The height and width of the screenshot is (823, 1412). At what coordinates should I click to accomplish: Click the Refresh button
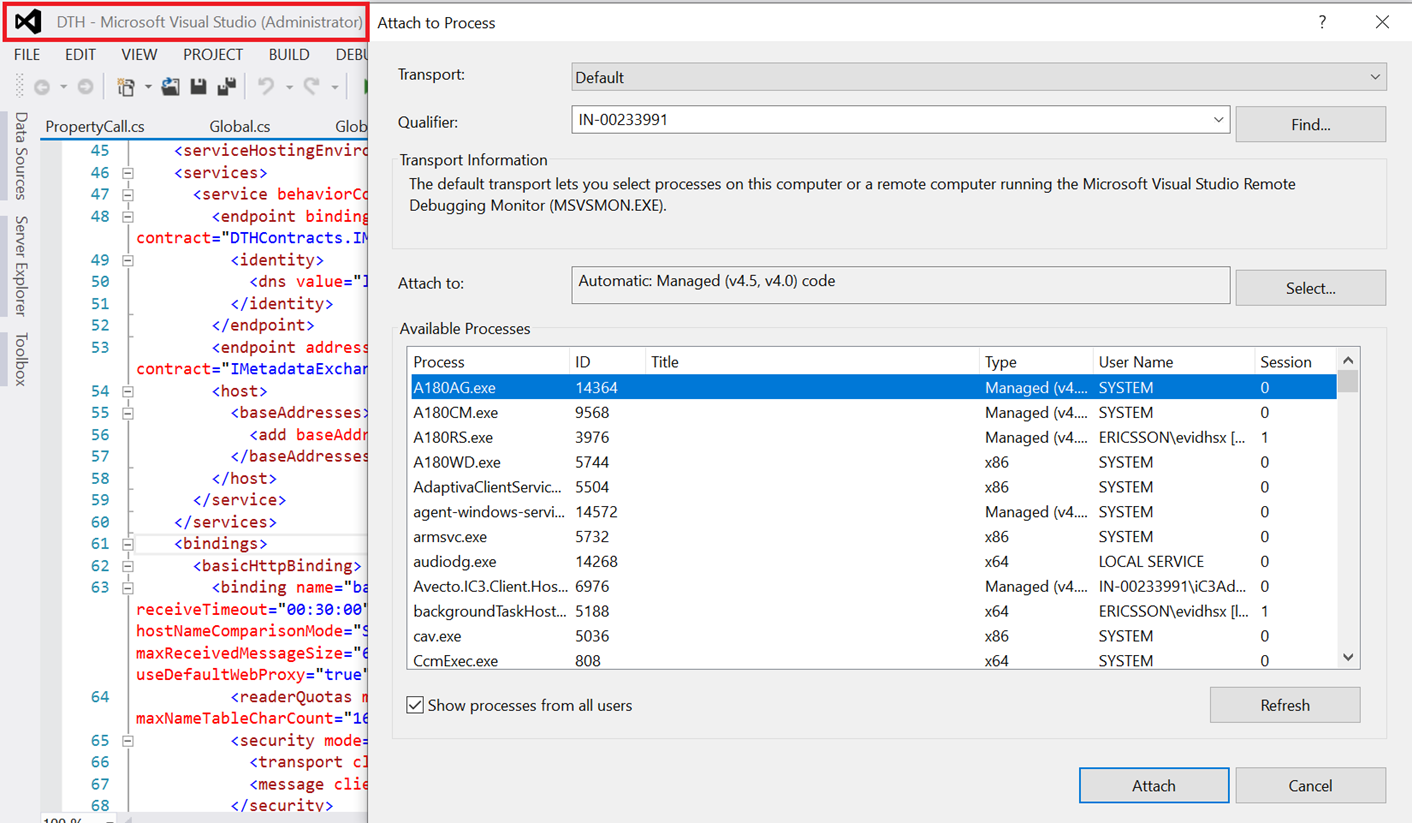pyautogui.click(x=1285, y=705)
